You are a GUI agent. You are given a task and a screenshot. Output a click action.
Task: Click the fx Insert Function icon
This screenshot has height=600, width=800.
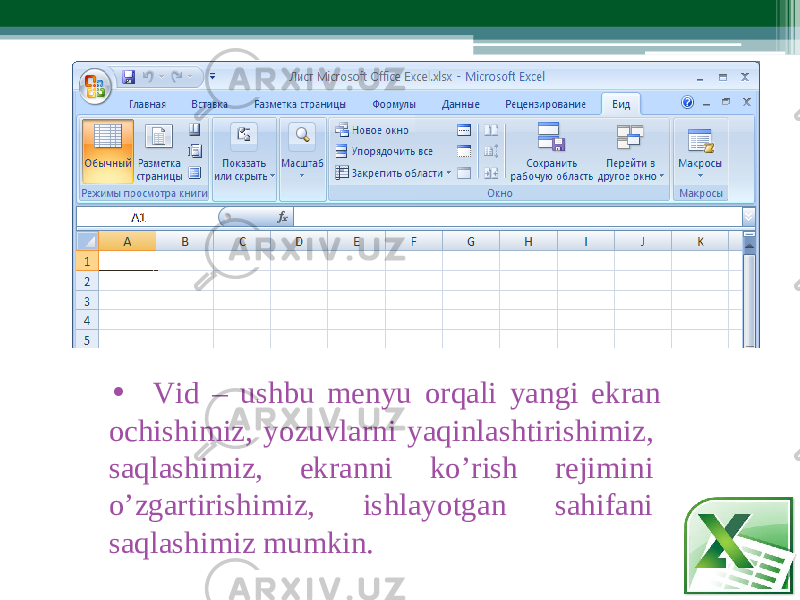click(282, 217)
